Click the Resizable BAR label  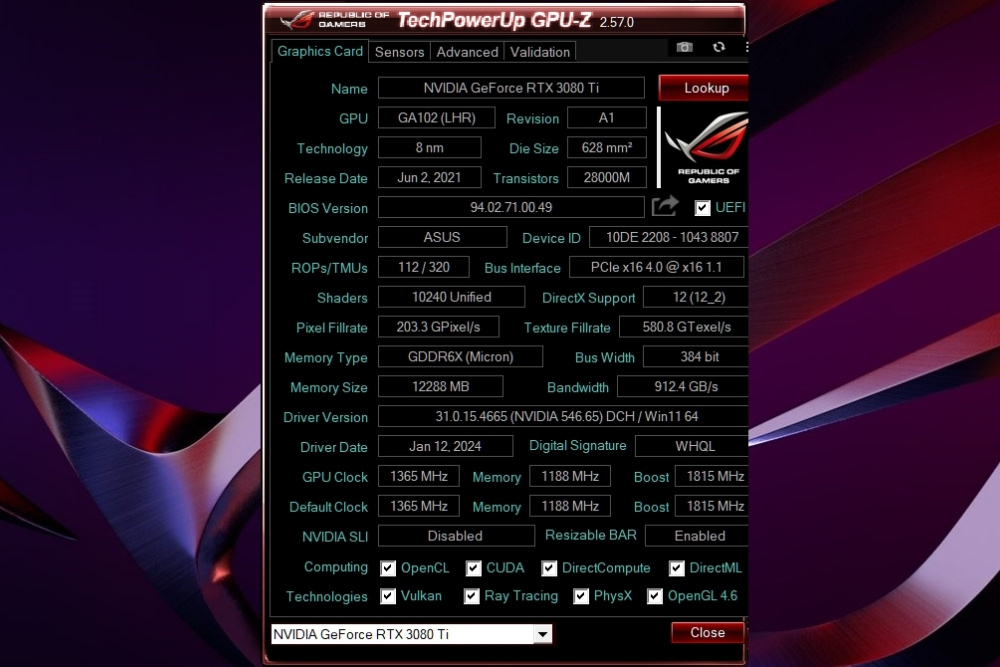click(591, 535)
